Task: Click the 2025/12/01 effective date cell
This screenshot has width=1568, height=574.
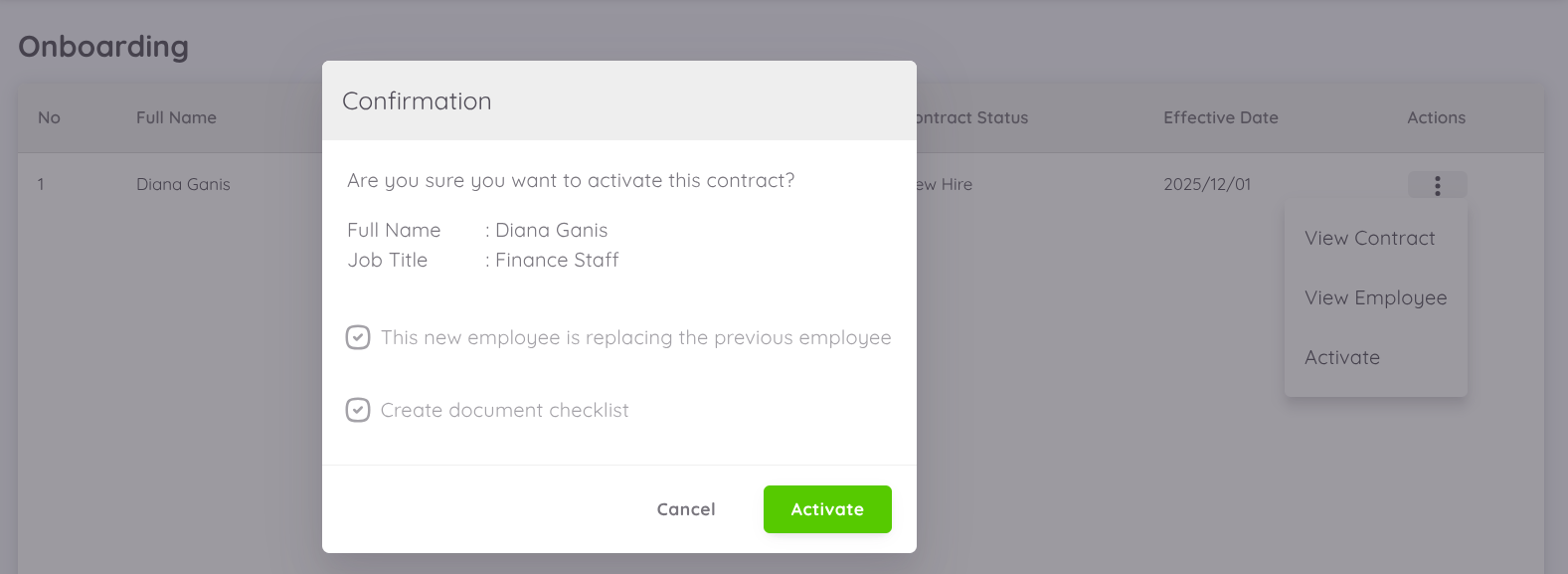Action: click(x=1207, y=184)
